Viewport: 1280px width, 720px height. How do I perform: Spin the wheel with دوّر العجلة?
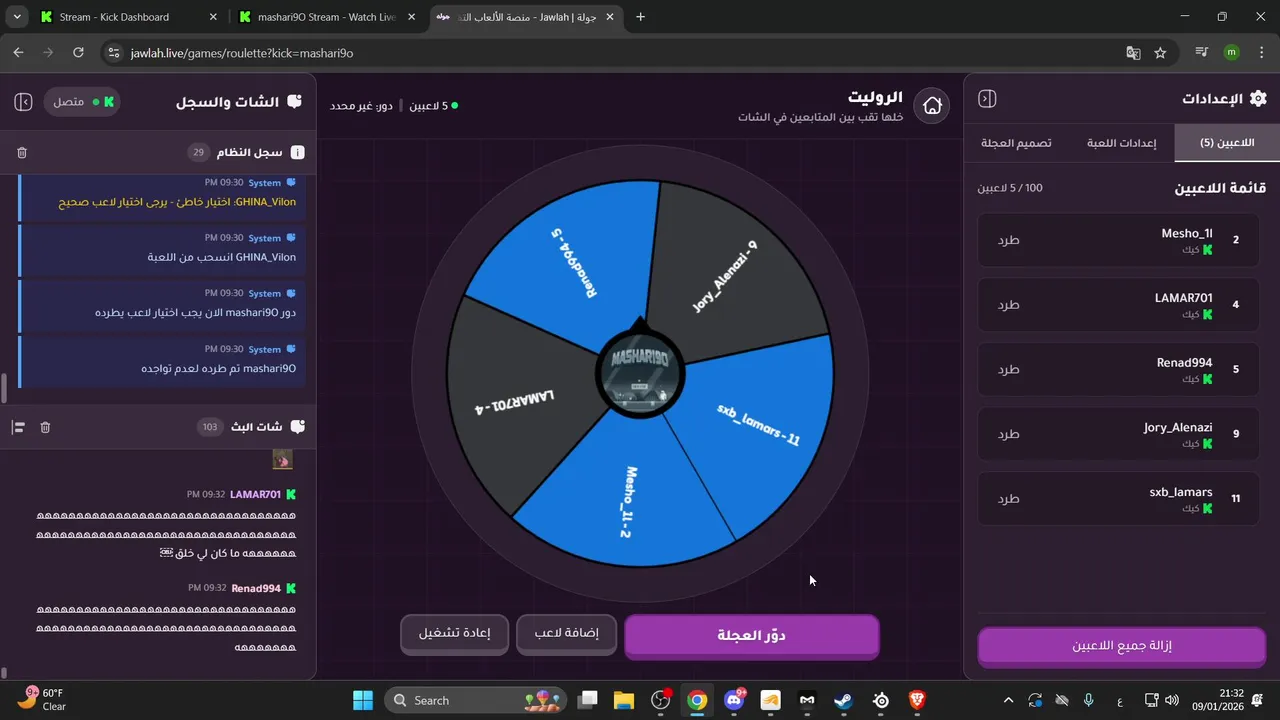[752, 636]
